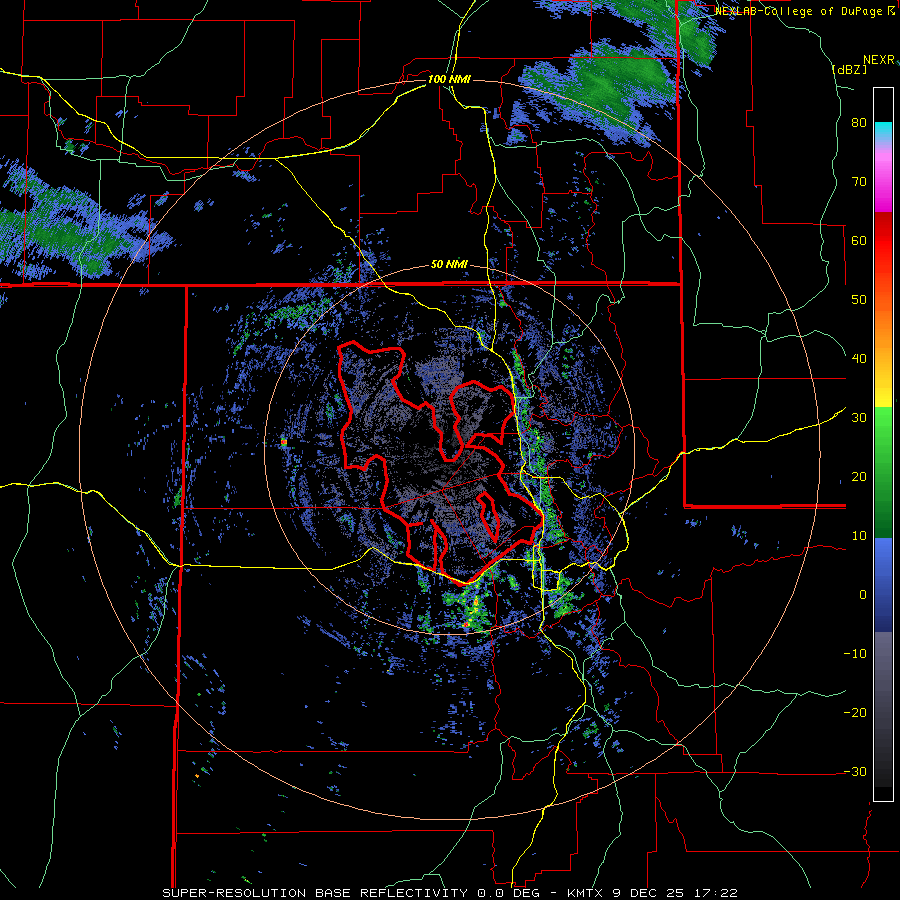Click the 40 value on the dBZ scale
Screen dimensions: 900x900
(x=859, y=359)
